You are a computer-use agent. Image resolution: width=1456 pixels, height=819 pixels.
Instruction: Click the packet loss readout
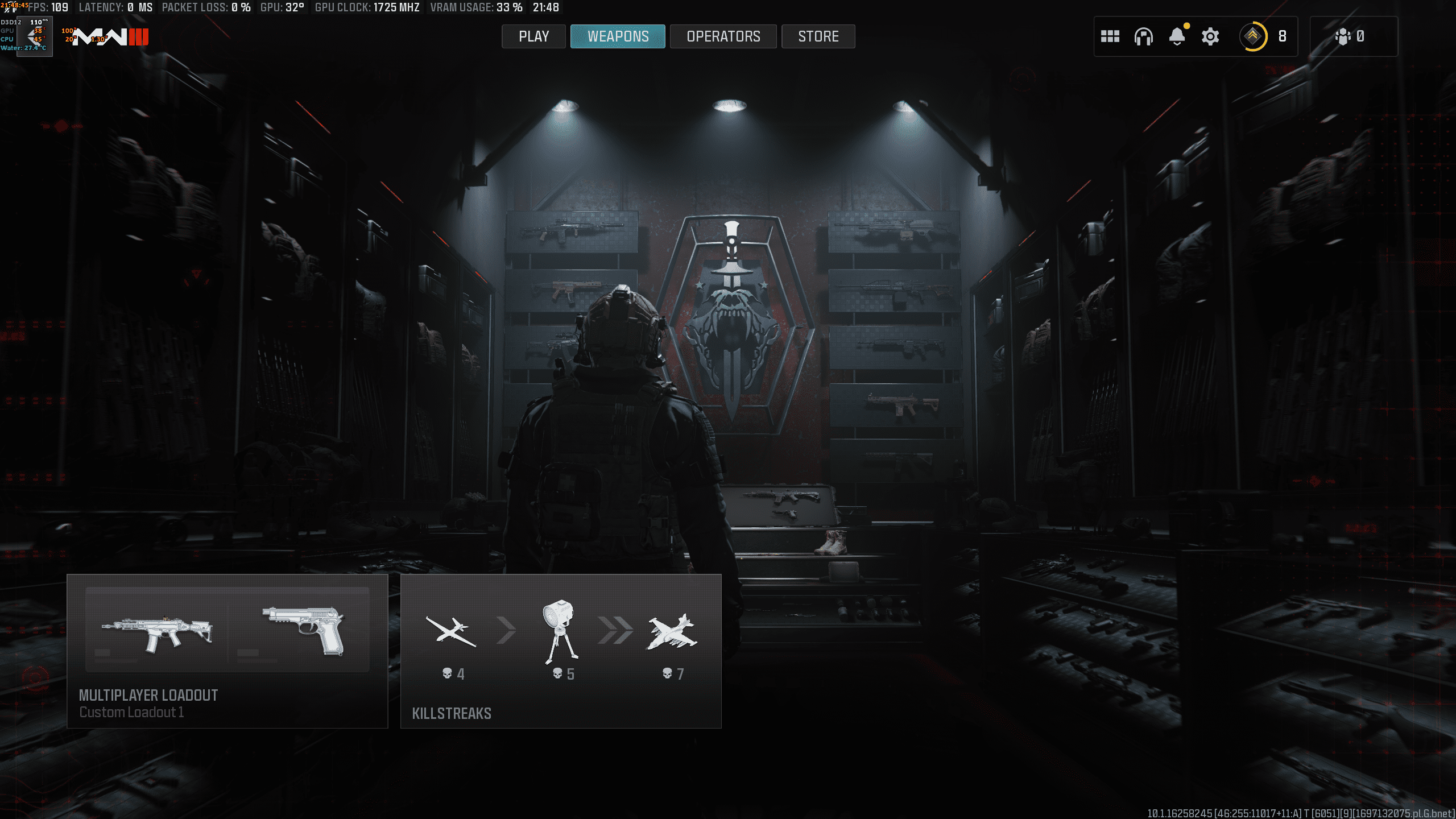[206, 7]
